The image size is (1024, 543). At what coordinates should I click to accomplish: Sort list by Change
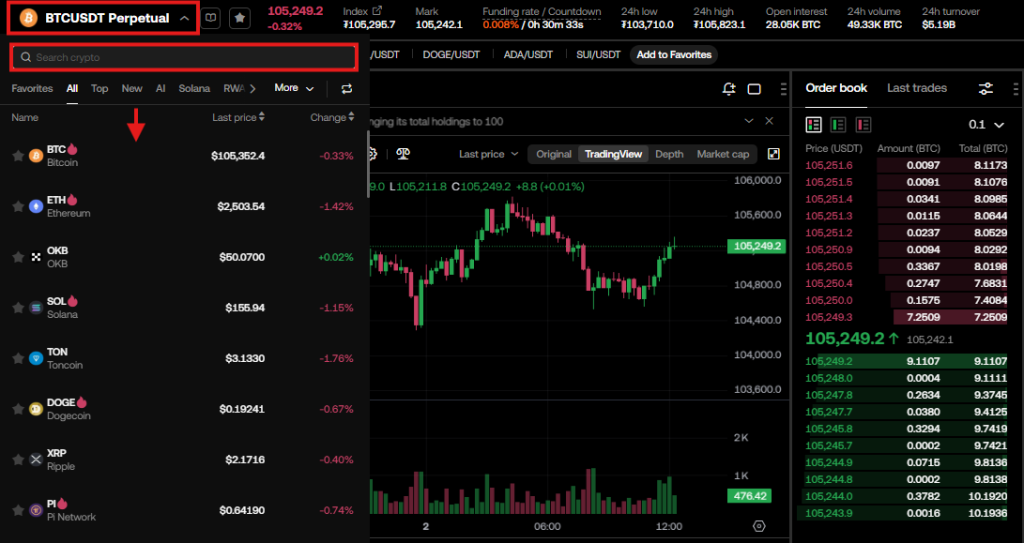coord(332,118)
